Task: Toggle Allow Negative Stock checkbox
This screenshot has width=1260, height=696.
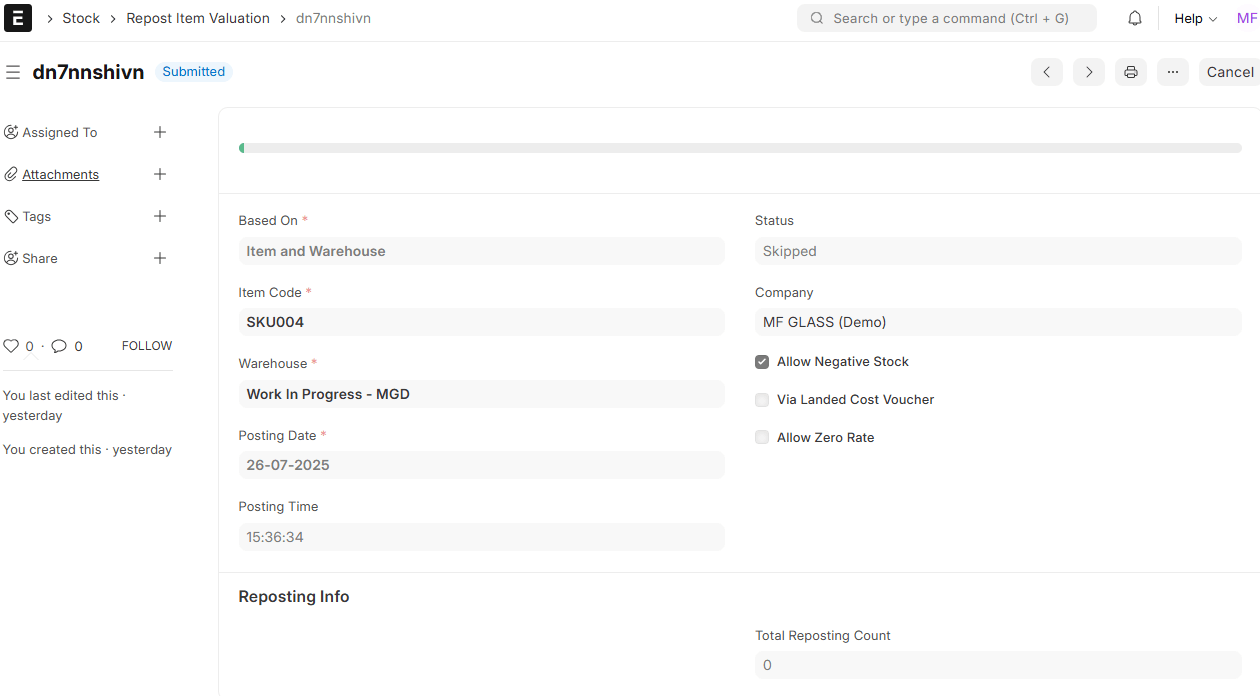Action: (x=762, y=362)
